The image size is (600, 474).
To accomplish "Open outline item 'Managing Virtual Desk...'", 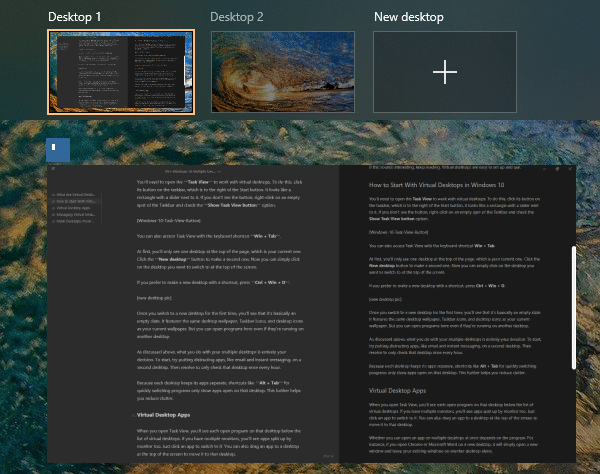I will pyautogui.click(x=75, y=215).
